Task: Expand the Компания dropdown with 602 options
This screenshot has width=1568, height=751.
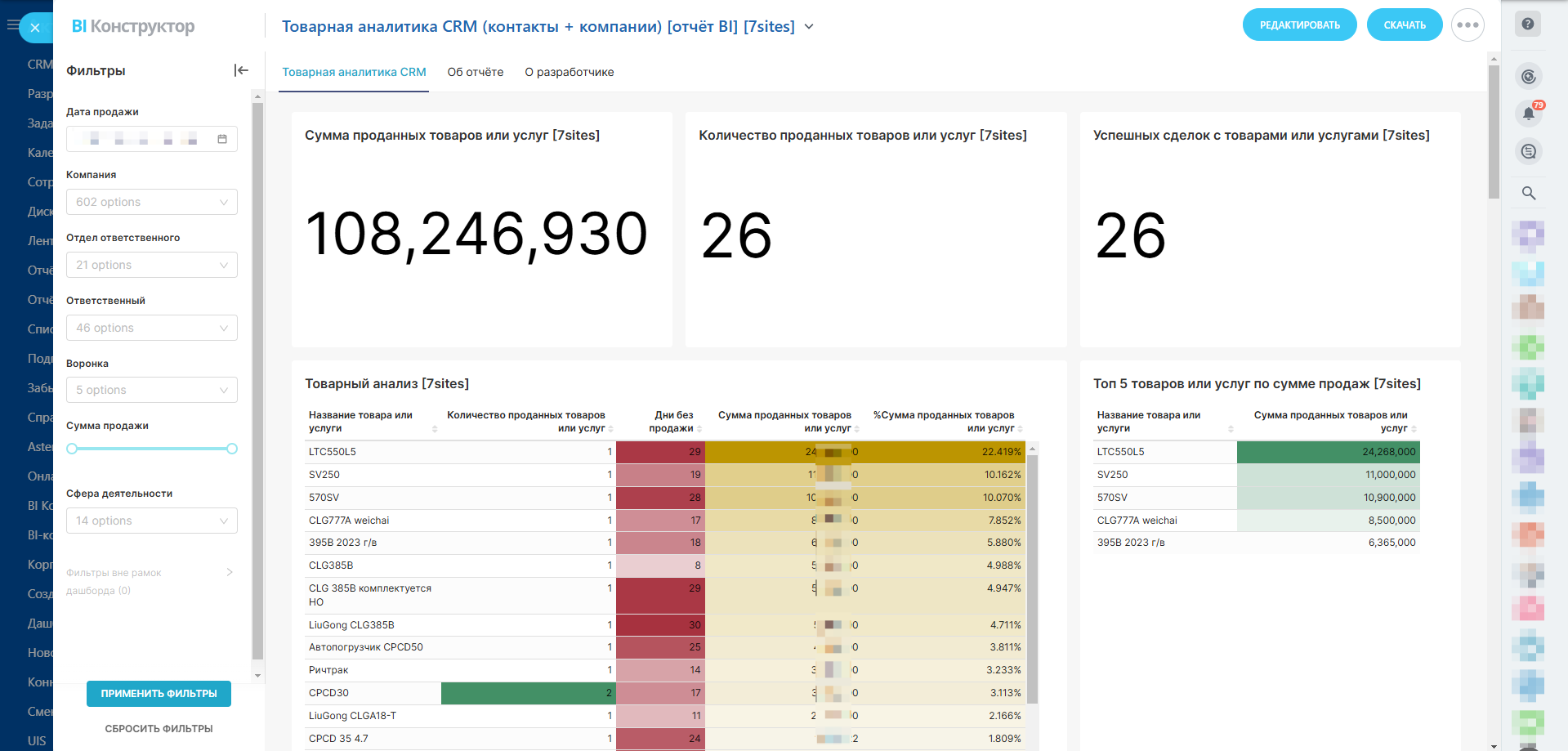Action: tap(152, 202)
